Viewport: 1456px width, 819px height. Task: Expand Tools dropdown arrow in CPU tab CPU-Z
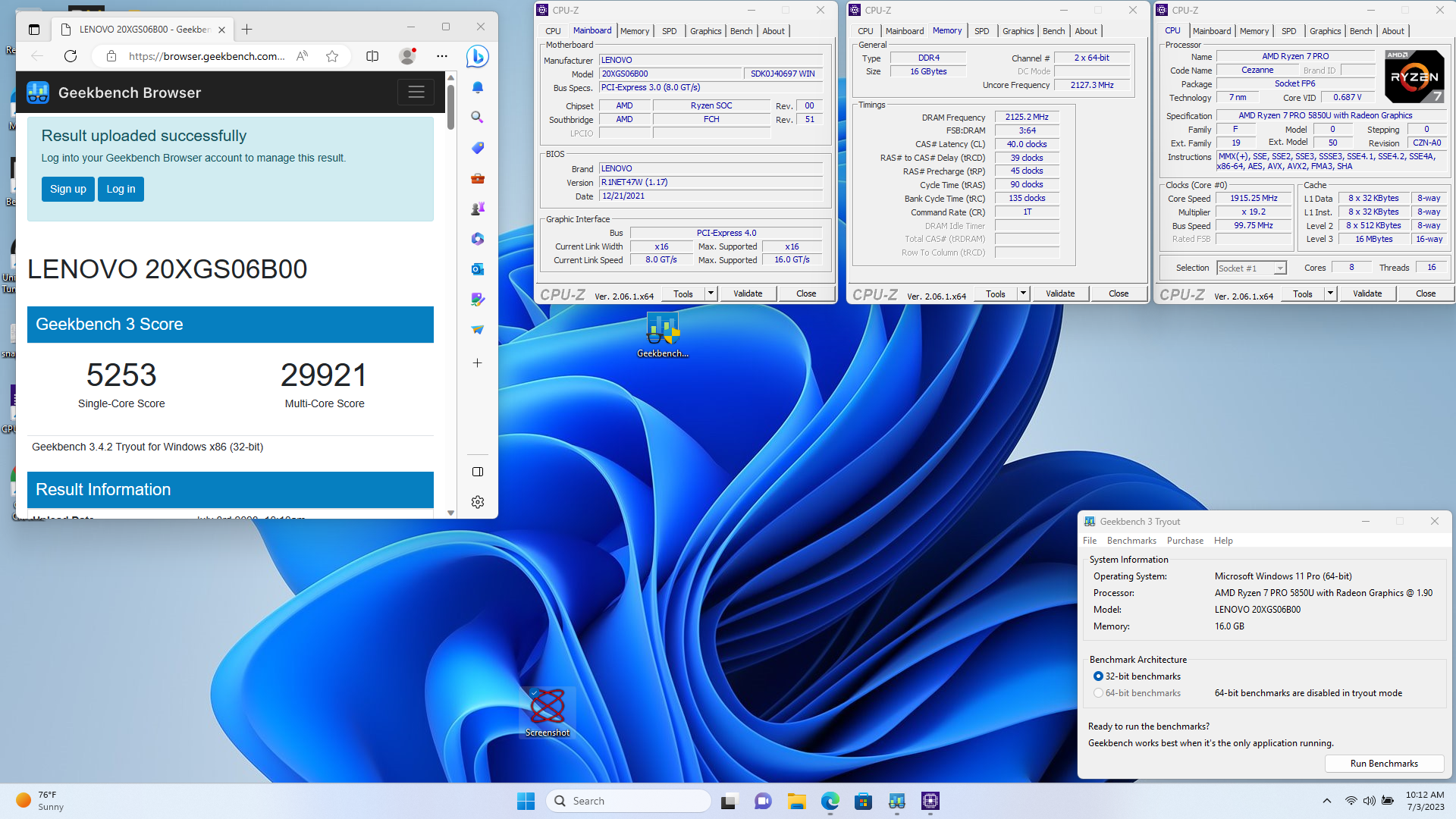(x=1330, y=293)
